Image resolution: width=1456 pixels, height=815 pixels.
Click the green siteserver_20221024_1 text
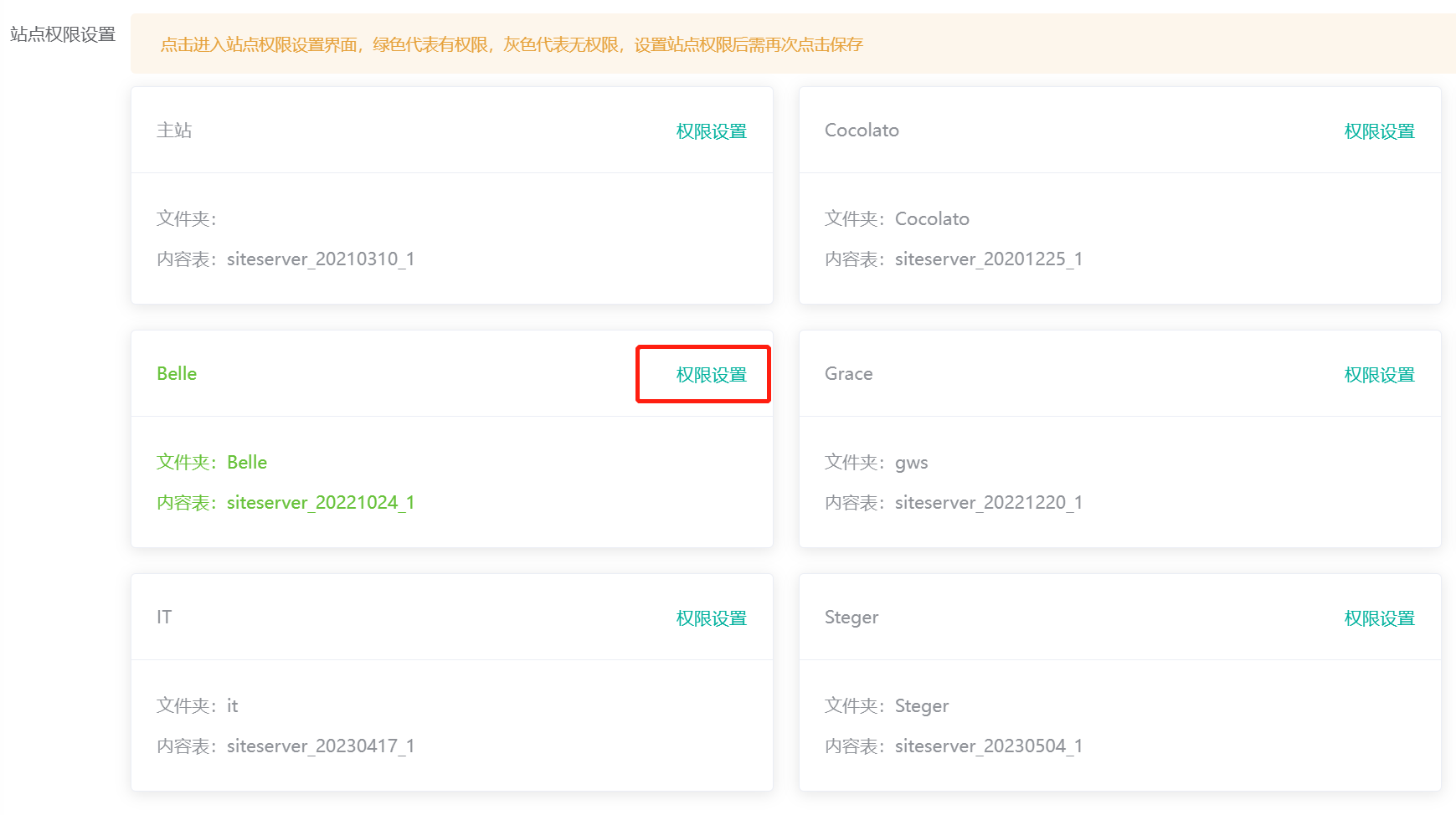coord(320,503)
